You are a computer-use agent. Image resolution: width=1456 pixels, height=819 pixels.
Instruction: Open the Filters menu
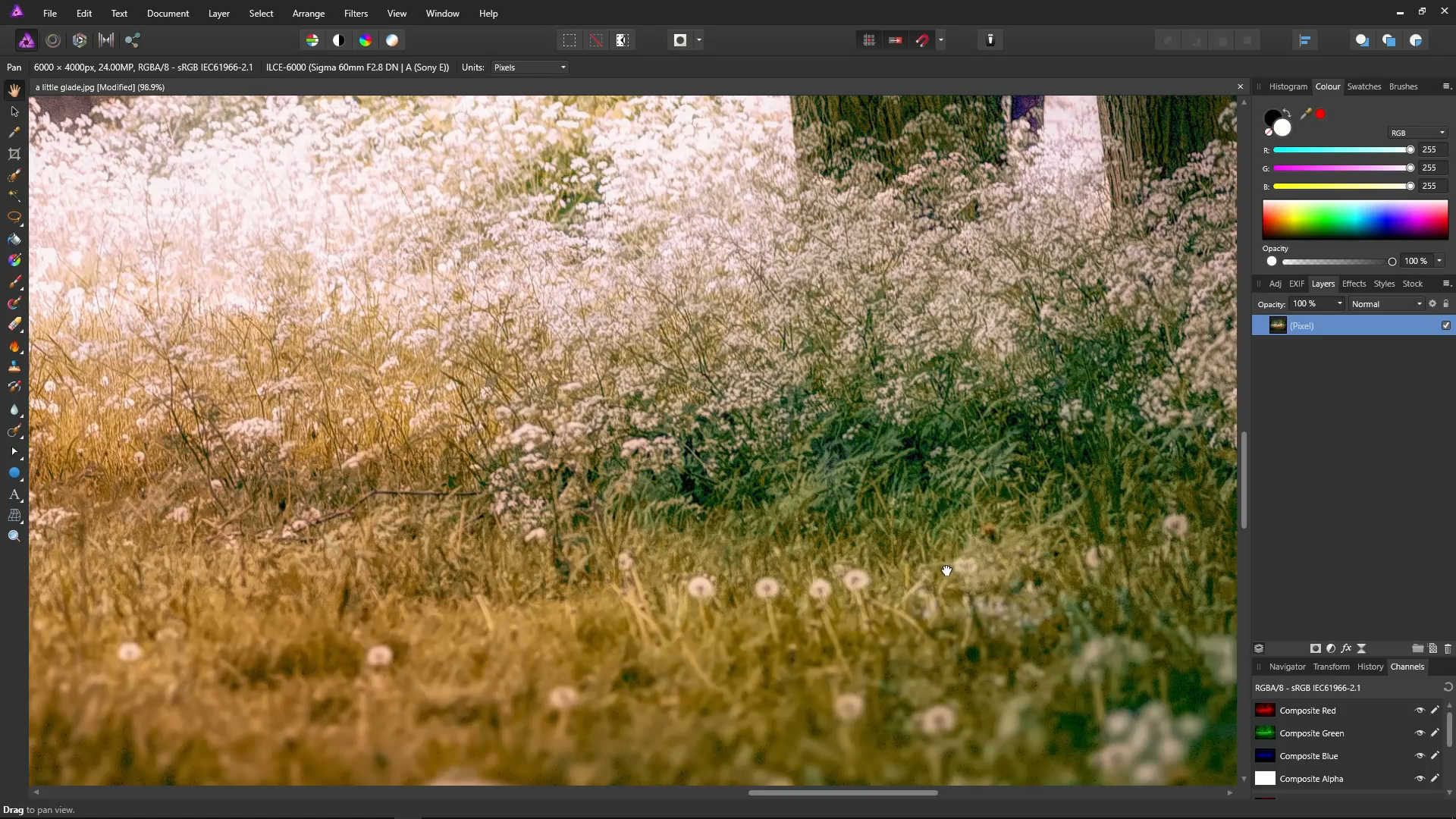pos(356,14)
